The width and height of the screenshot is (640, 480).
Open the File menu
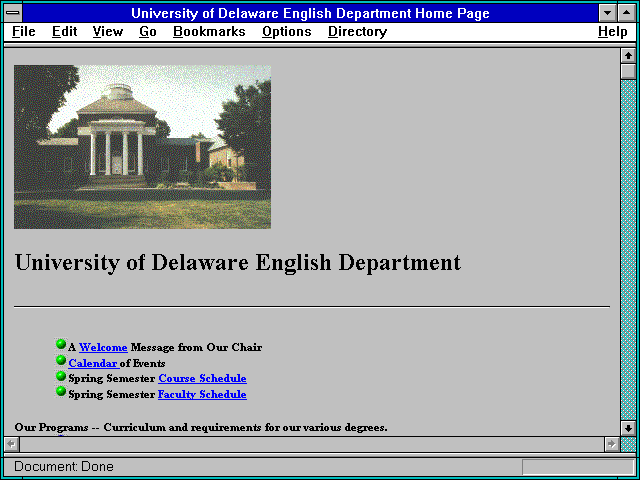click(24, 32)
